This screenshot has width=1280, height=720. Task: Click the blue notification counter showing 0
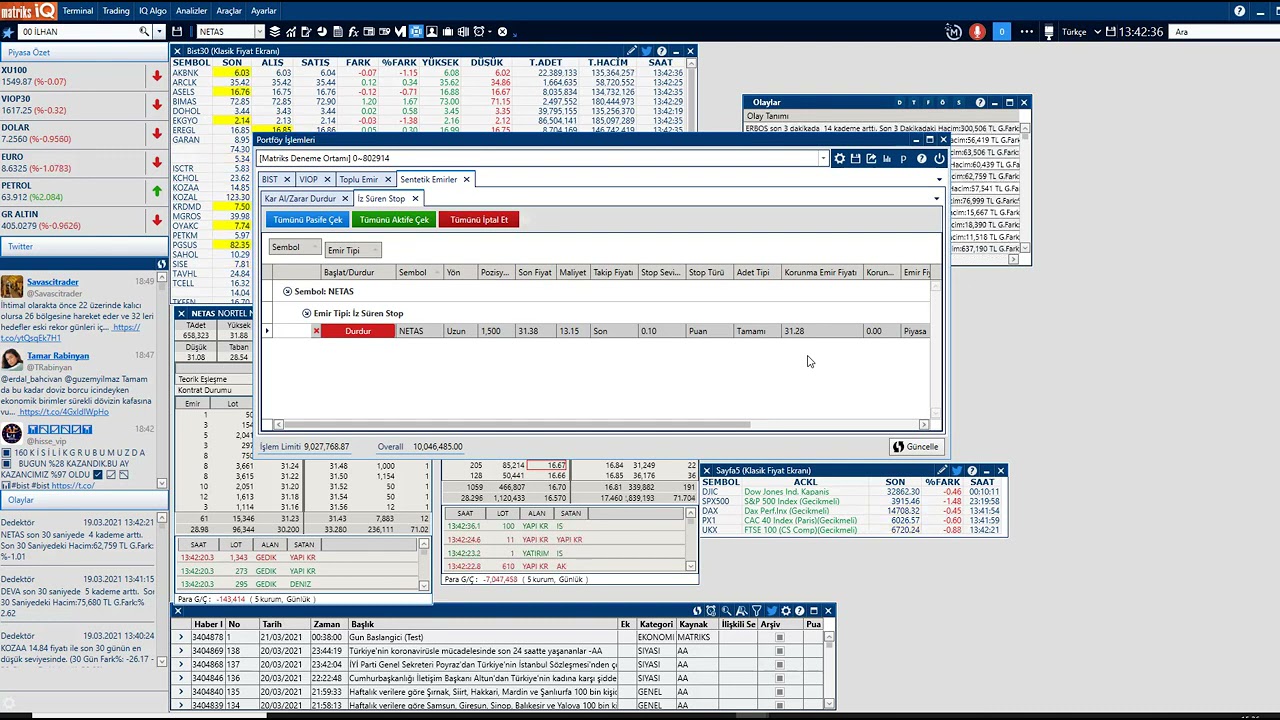1002,32
